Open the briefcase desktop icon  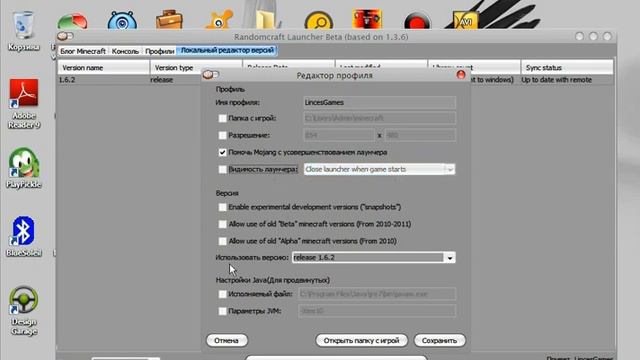click(169, 20)
